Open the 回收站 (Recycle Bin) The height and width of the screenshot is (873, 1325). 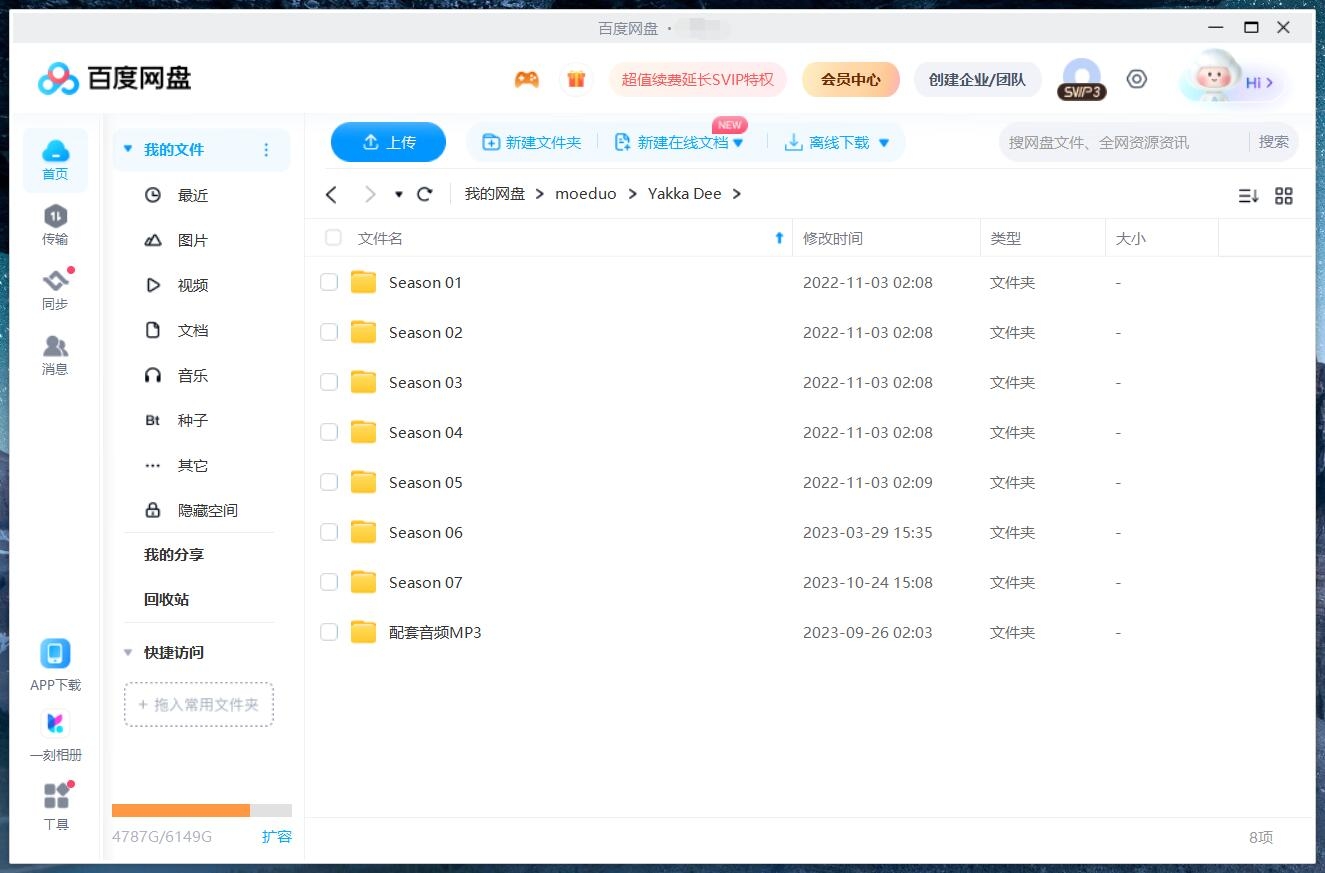[x=164, y=599]
